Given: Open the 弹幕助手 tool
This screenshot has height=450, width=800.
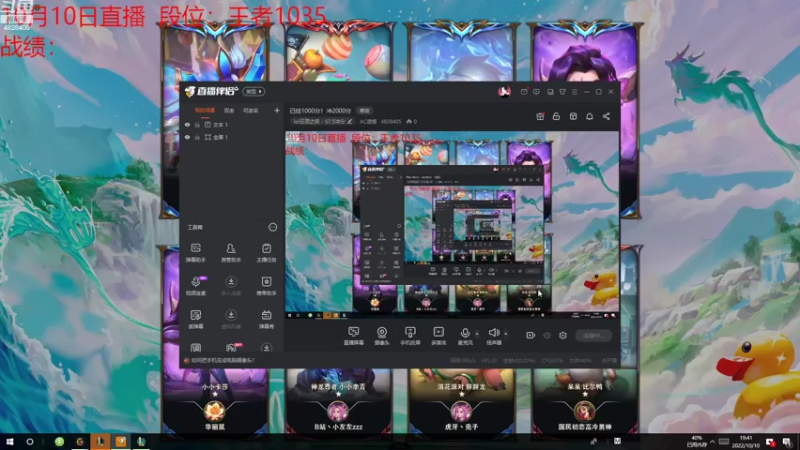Looking at the screenshot, I should click(195, 253).
